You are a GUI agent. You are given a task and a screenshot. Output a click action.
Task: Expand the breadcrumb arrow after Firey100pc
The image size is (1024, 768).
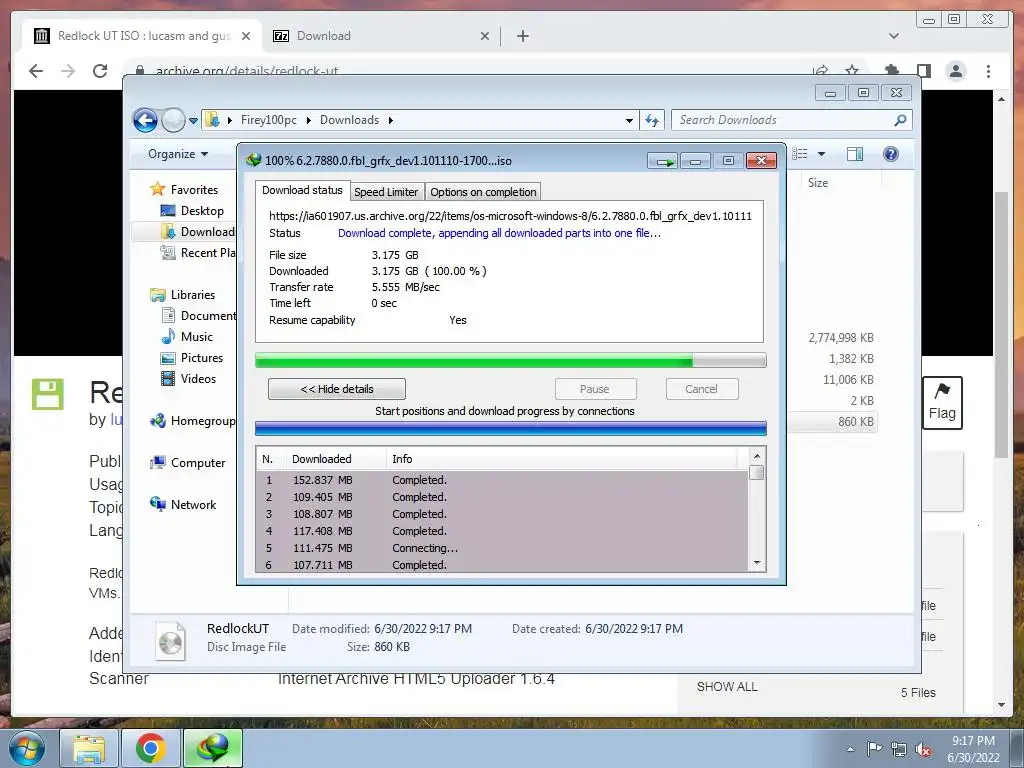click(308, 120)
